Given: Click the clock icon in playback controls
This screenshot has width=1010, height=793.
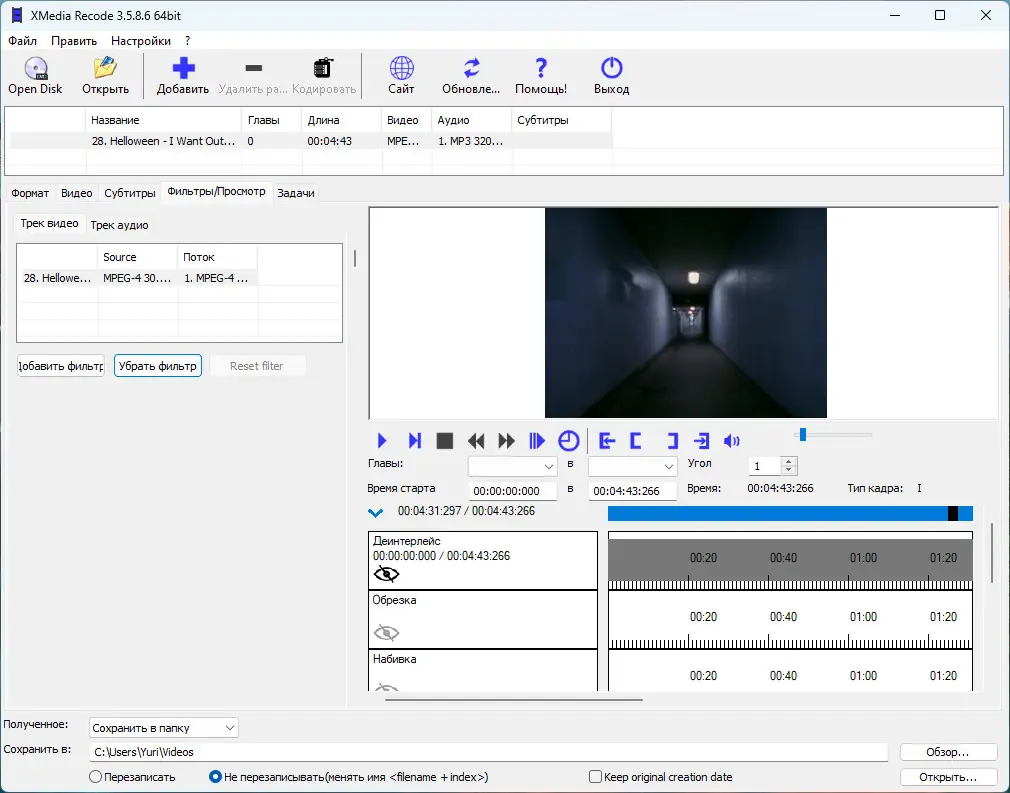Looking at the screenshot, I should [568, 441].
